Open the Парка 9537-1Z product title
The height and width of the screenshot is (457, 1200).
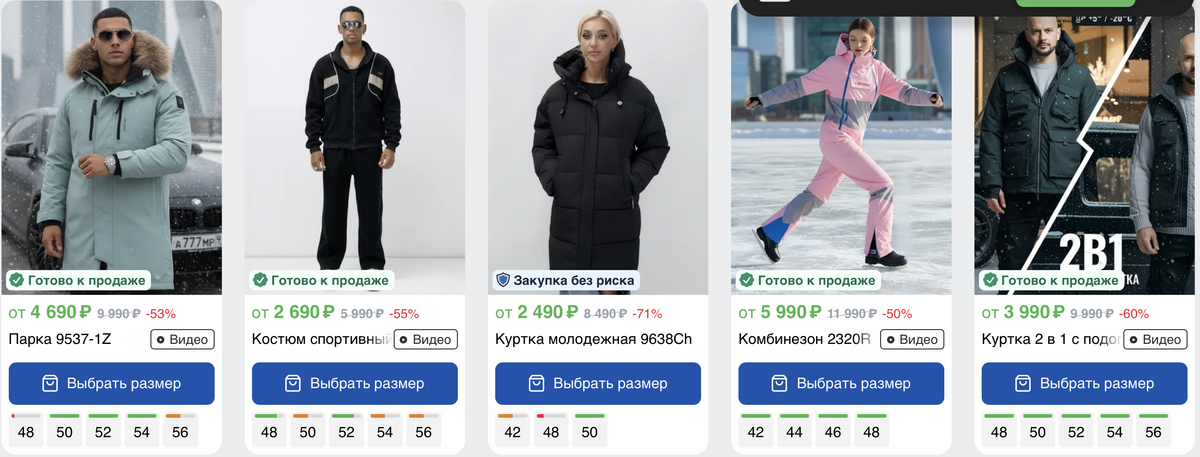tap(60, 339)
